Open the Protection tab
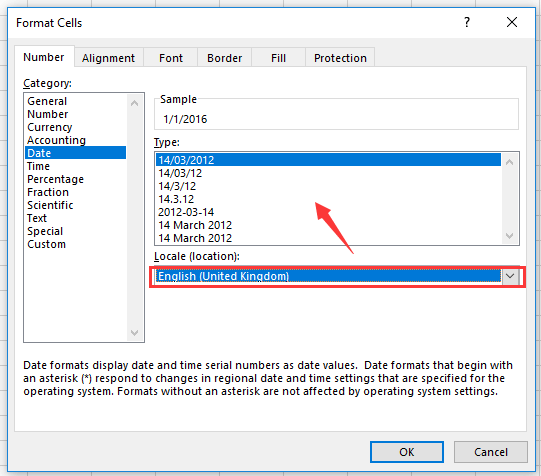This screenshot has height=476, width=541. (340, 58)
